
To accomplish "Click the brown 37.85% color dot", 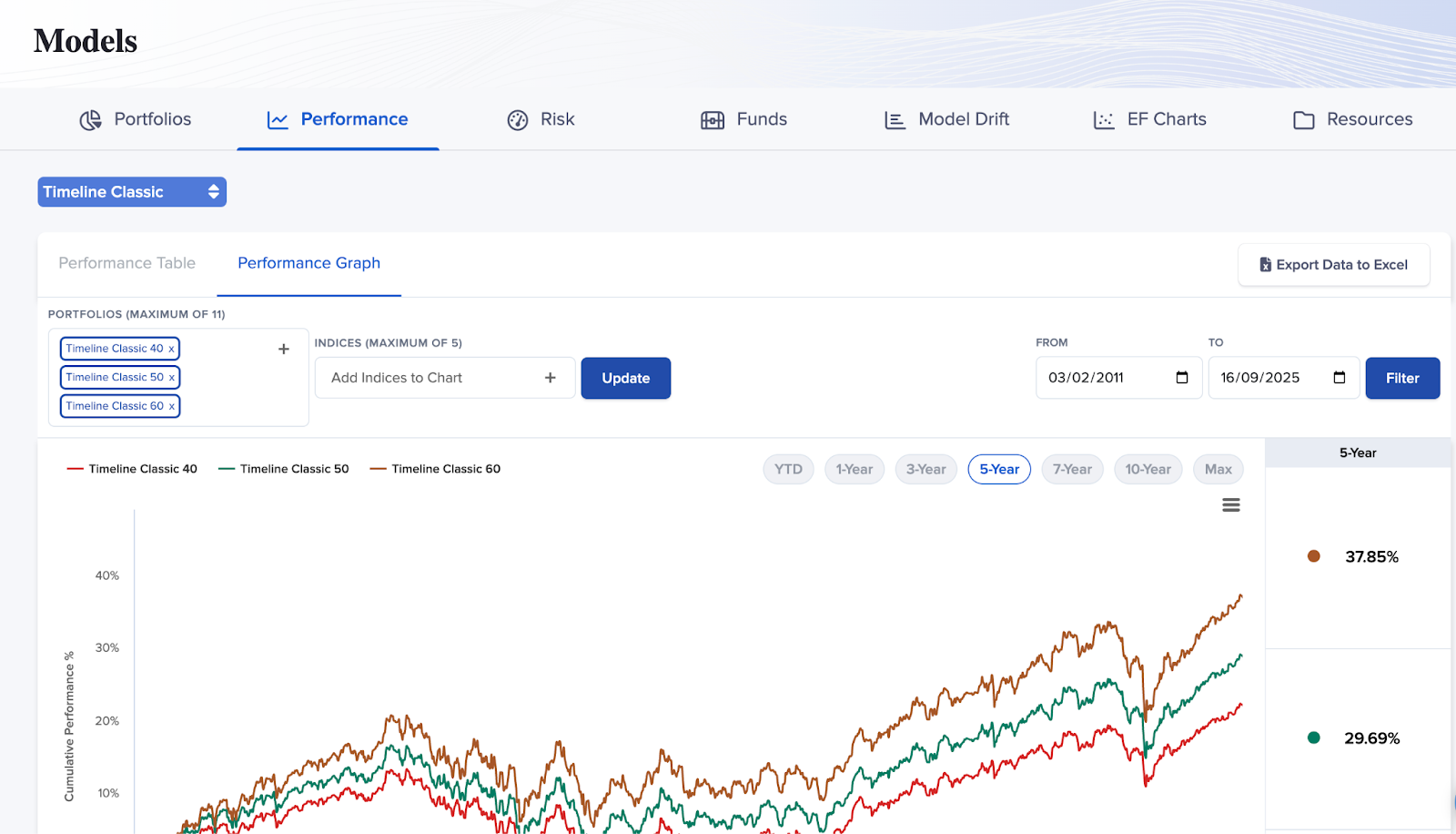I will 1313,556.
